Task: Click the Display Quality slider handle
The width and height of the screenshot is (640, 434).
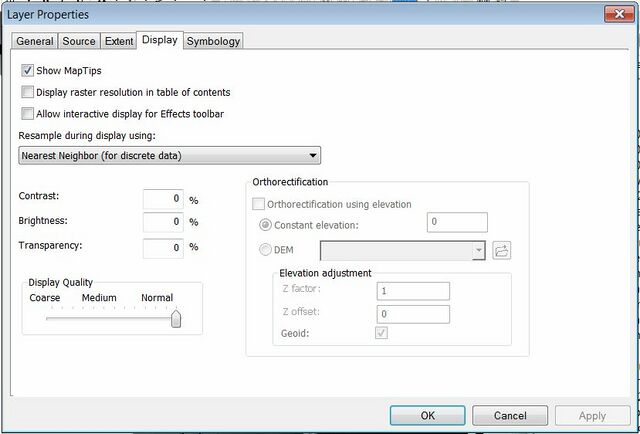Action: (176, 319)
